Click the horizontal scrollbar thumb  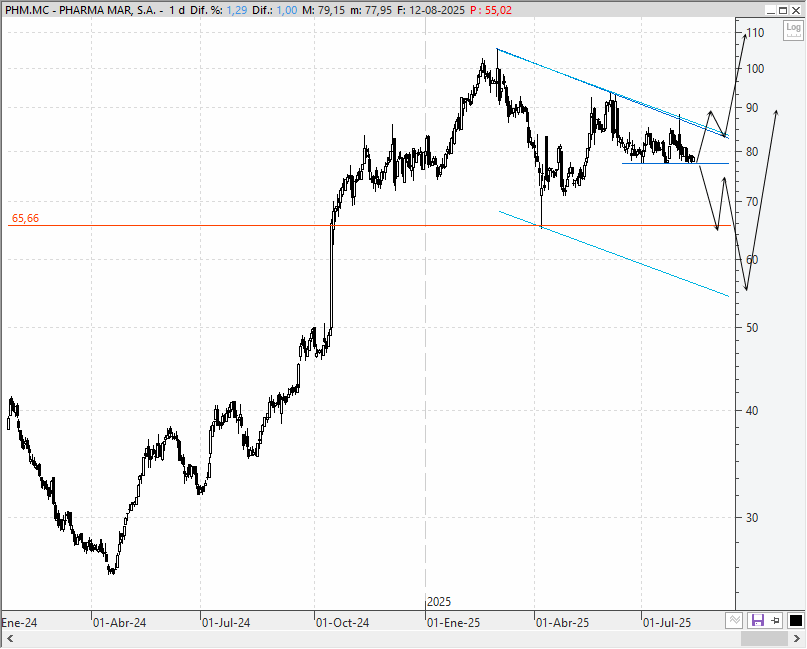click(764, 639)
